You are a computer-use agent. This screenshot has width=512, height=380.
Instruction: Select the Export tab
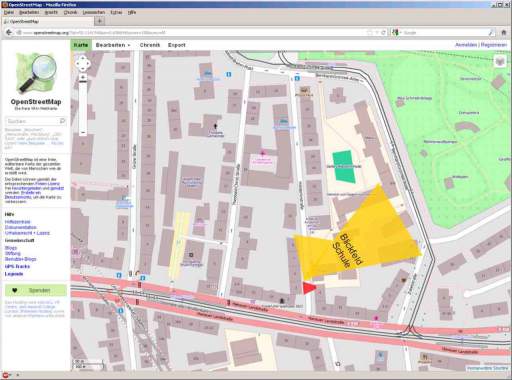177,45
